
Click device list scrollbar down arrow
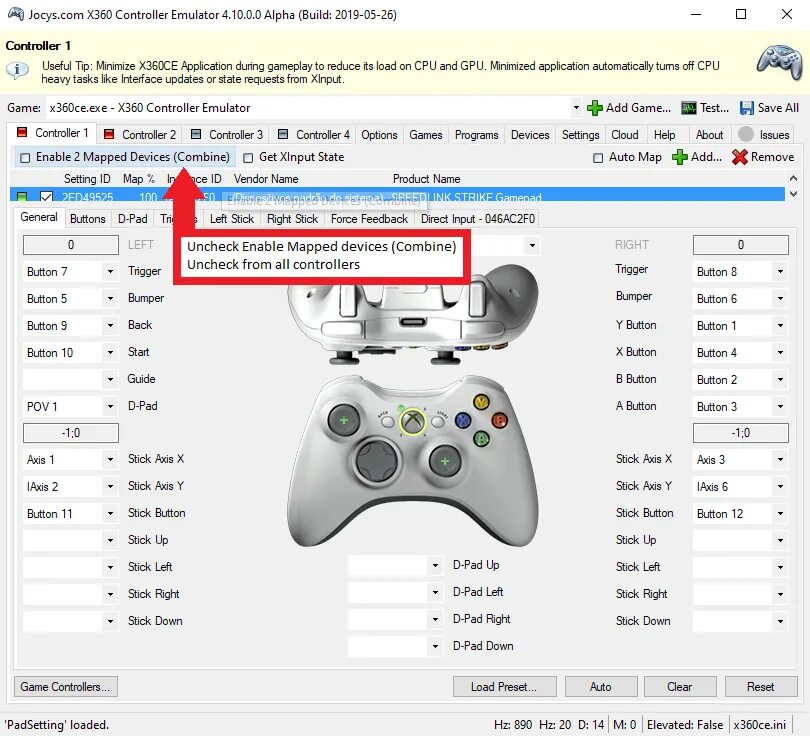pos(794,194)
